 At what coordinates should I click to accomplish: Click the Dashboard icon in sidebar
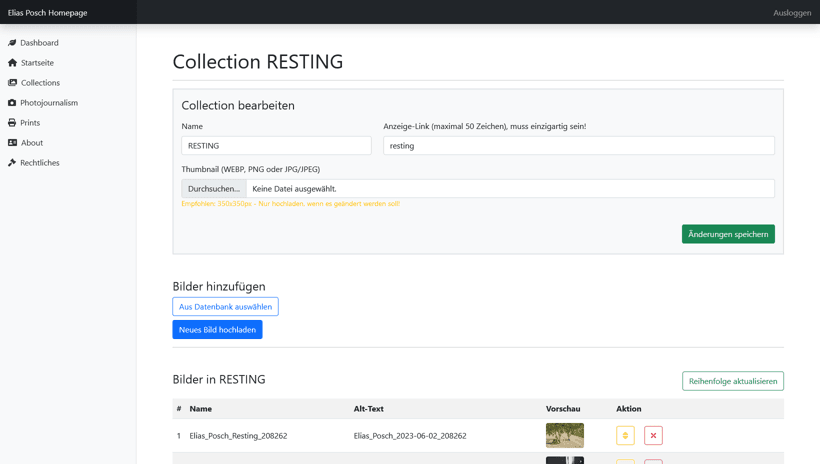12,43
